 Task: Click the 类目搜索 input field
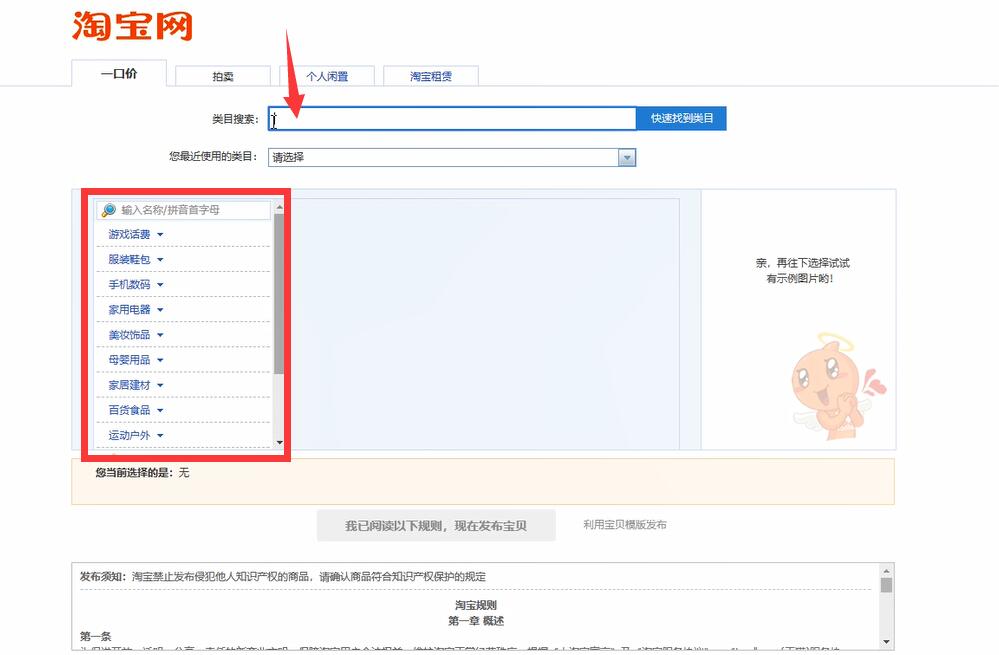pos(452,119)
